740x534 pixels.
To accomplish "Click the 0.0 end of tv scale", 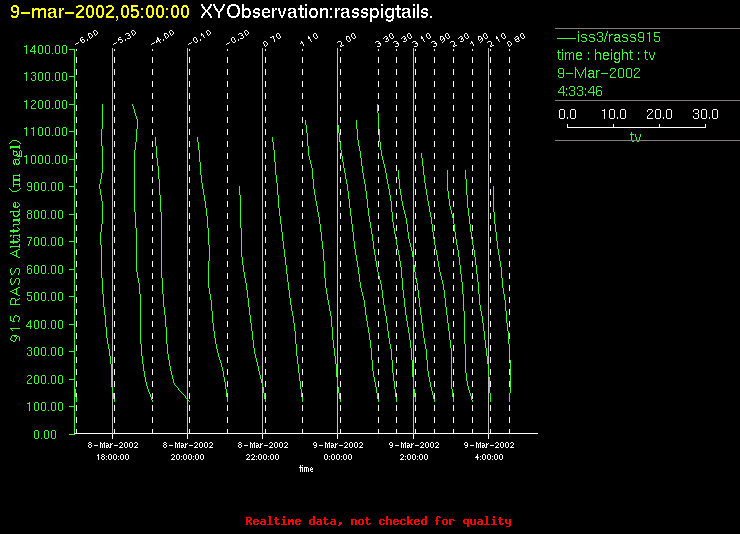I will click(x=567, y=115).
